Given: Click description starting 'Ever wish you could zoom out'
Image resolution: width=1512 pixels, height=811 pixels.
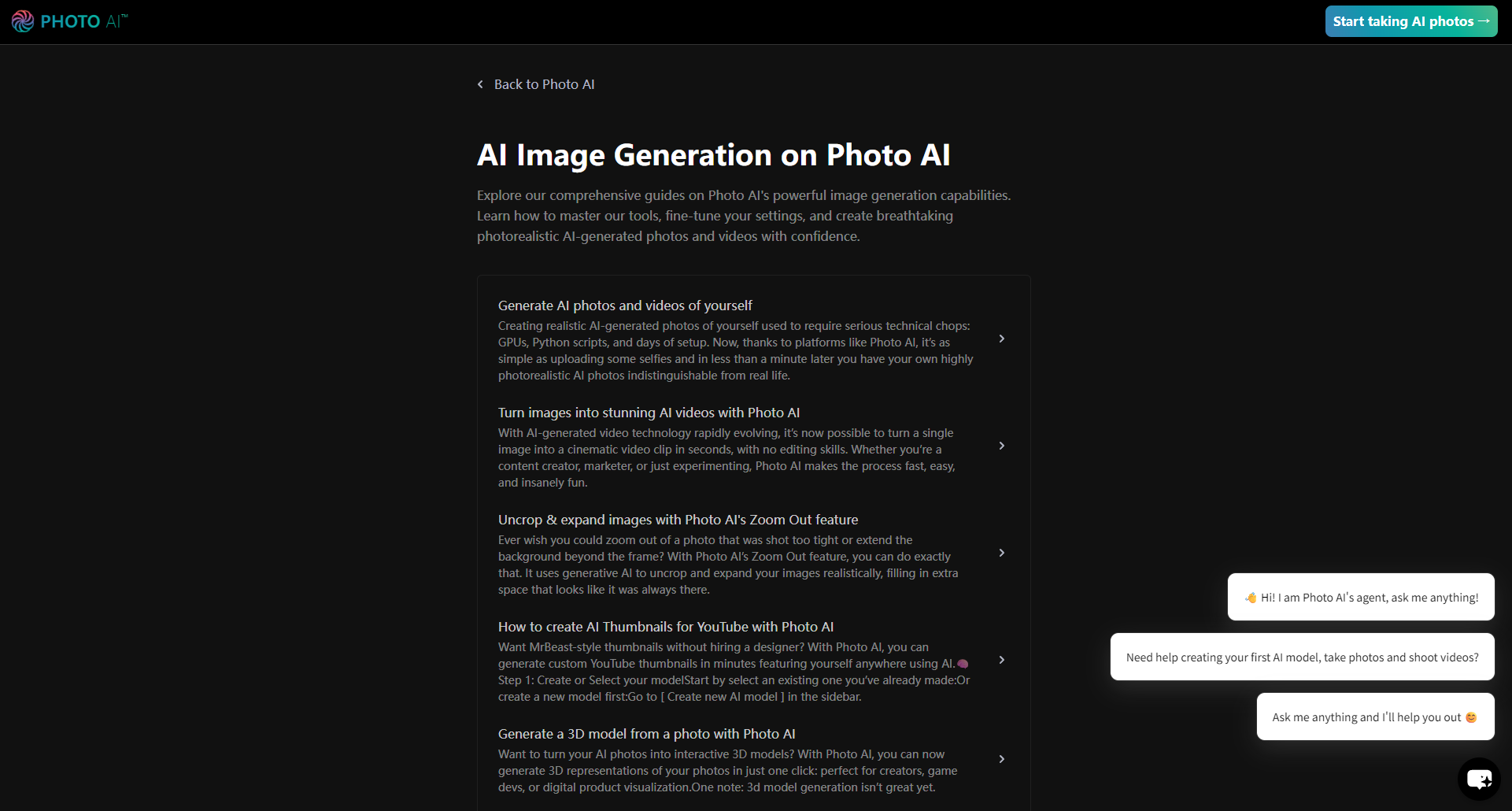Looking at the screenshot, I should coord(728,565).
